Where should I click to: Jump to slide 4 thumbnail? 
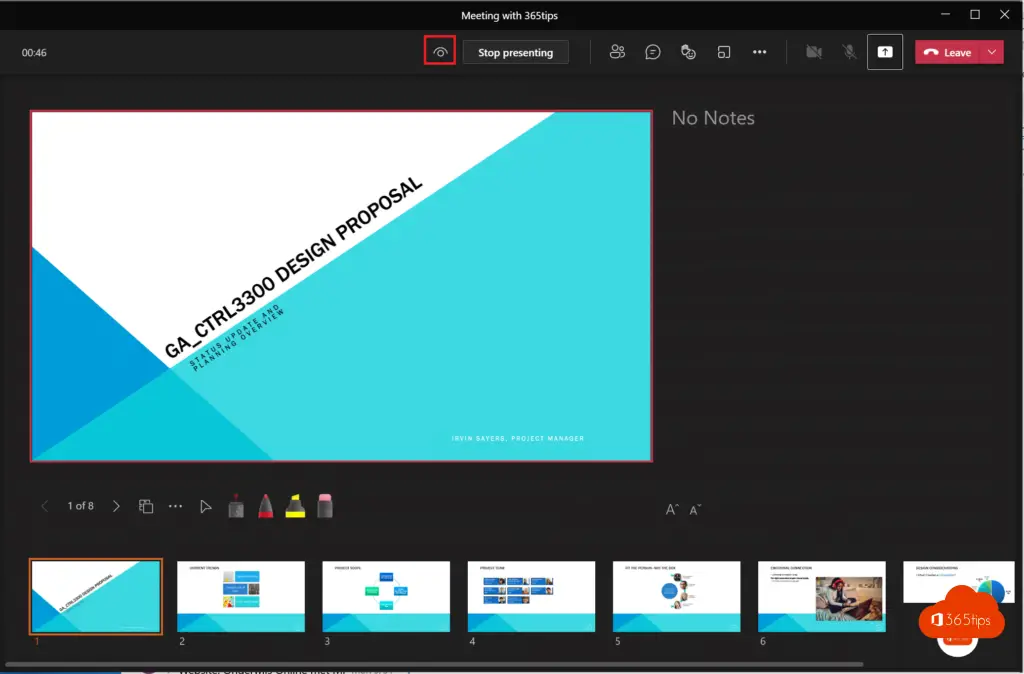(531, 596)
